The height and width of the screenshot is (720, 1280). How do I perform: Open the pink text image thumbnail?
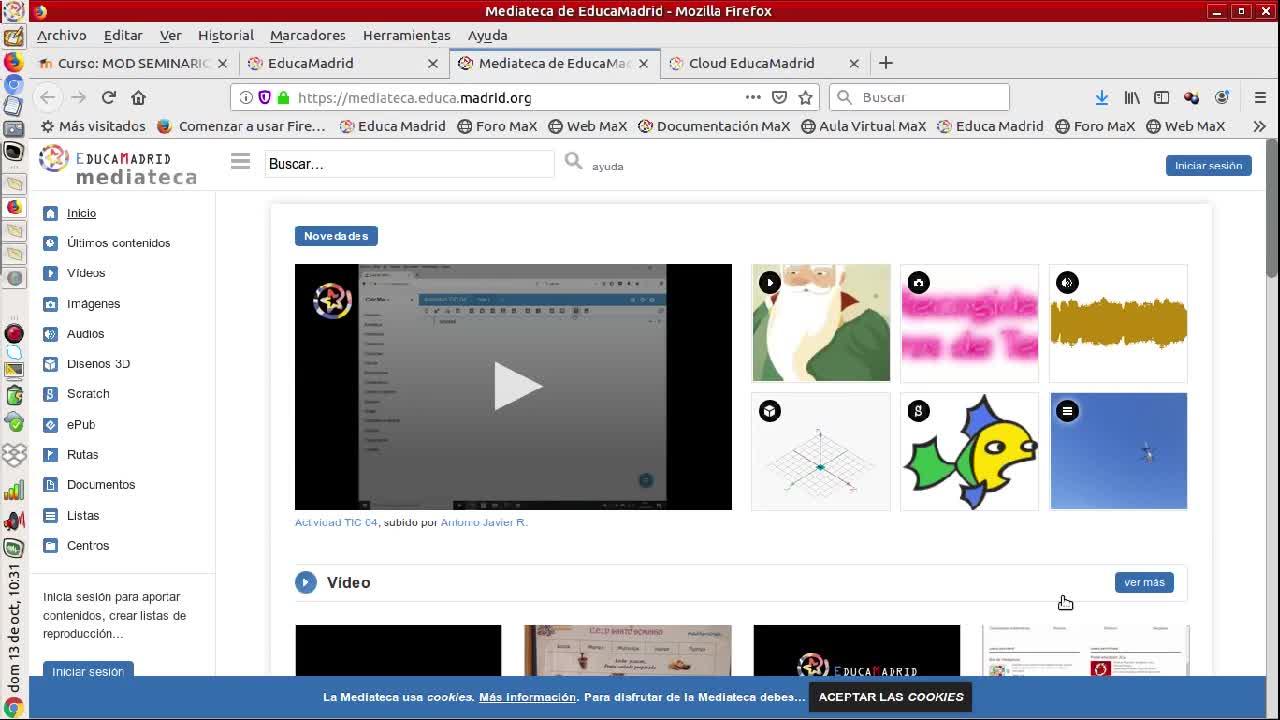click(969, 323)
